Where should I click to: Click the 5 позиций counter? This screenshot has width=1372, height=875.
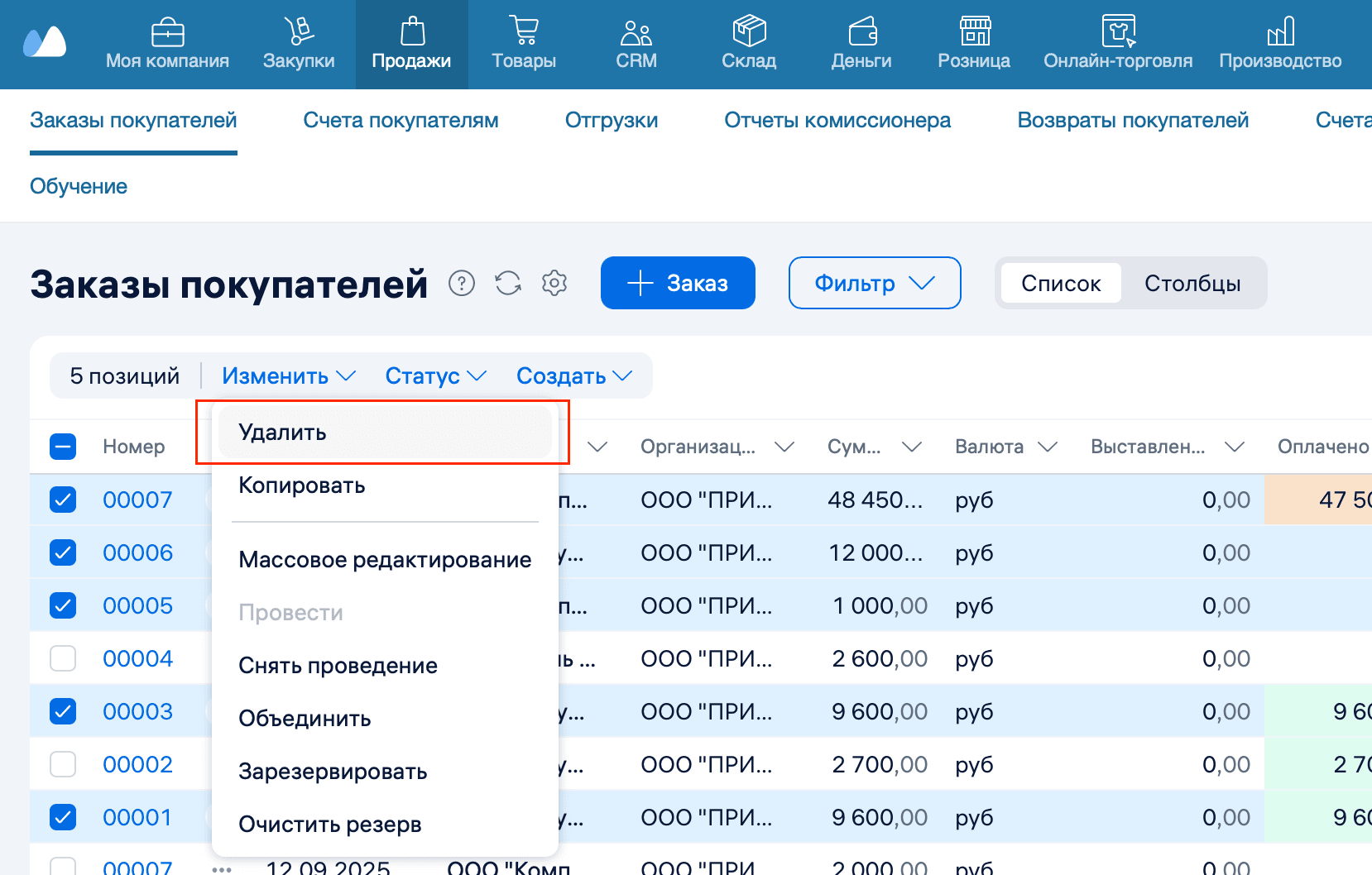(125, 375)
